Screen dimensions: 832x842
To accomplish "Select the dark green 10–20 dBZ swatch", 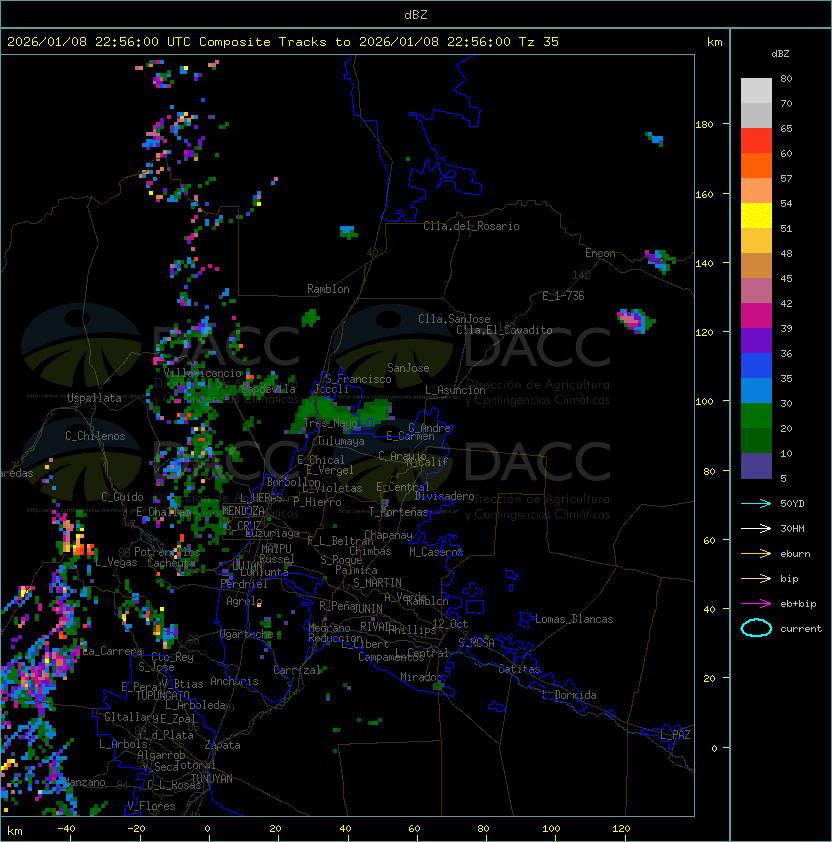I will 756,440.
